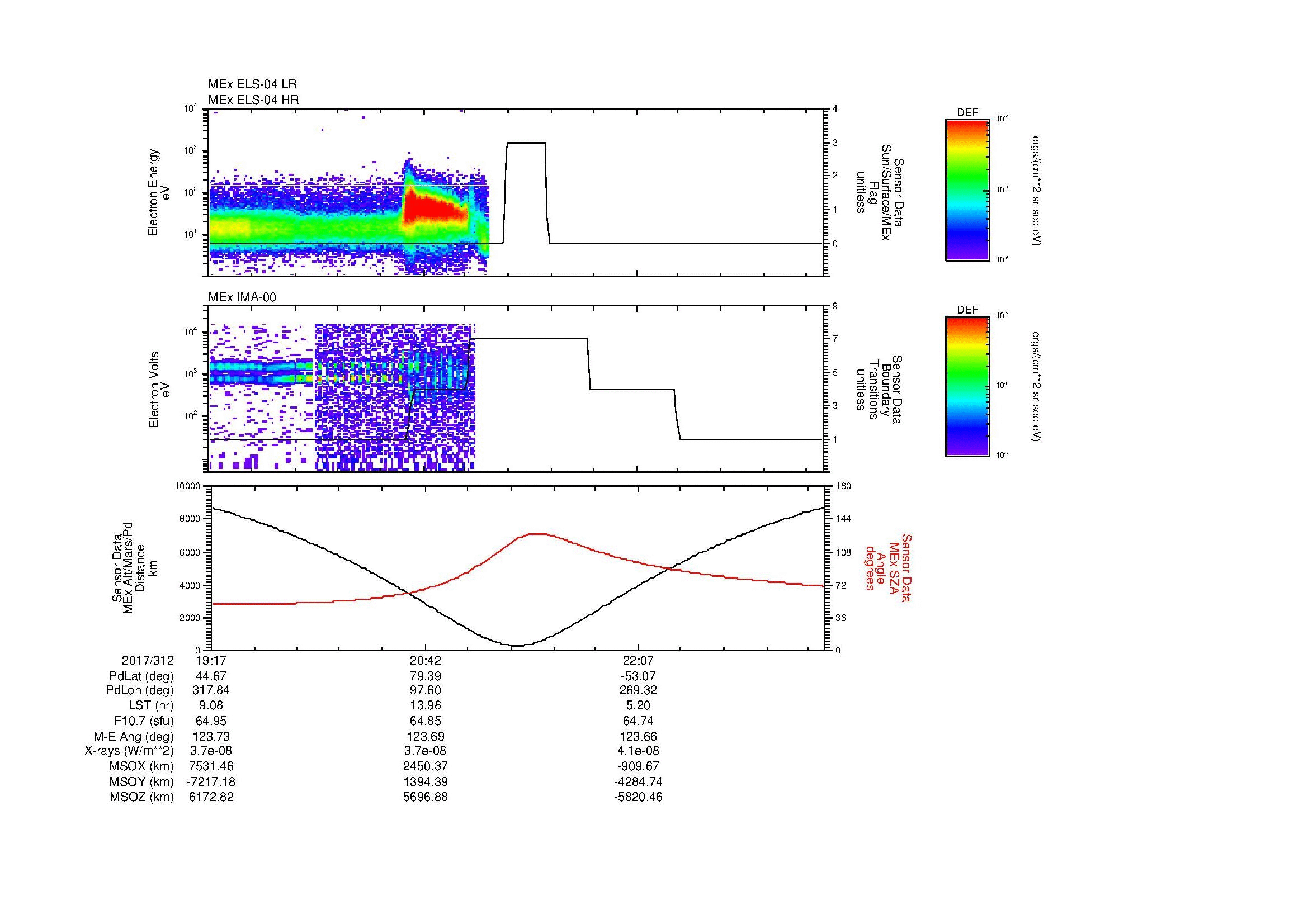Click the 'PdLat (deg)' row label
This screenshot has height=924, width=1308.
141,676
